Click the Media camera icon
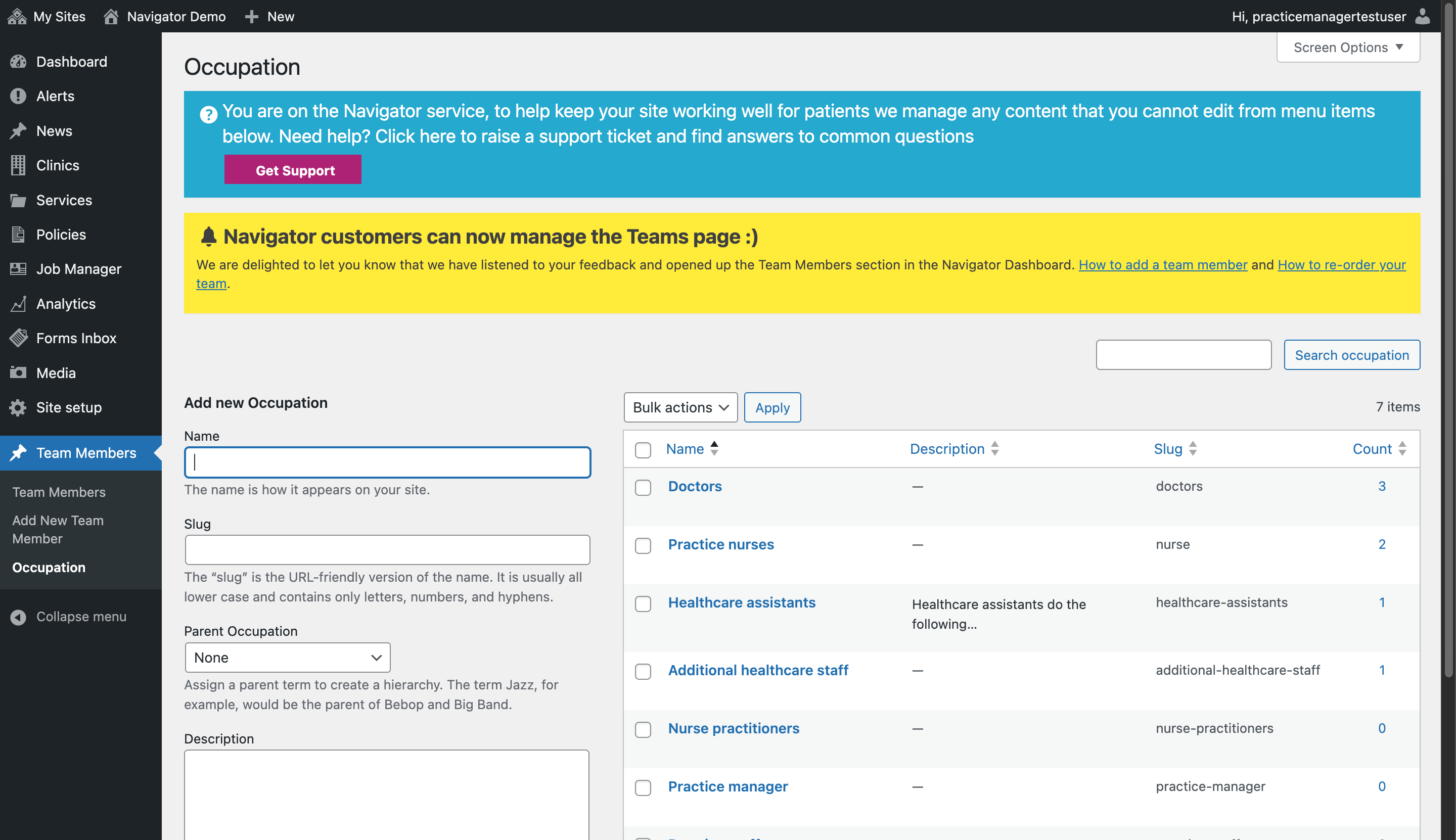 click(x=19, y=372)
